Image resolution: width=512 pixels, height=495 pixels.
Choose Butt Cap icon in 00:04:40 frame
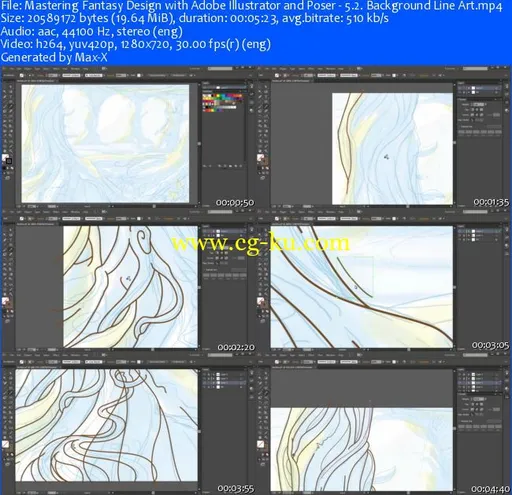point(472,404)
